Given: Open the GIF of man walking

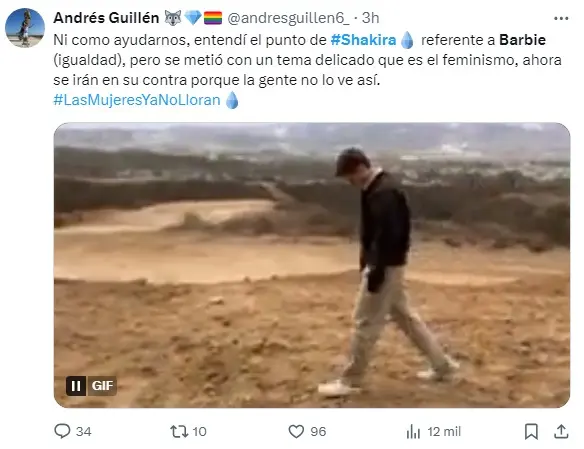Looking at the screenshot, I should (312, 265).
